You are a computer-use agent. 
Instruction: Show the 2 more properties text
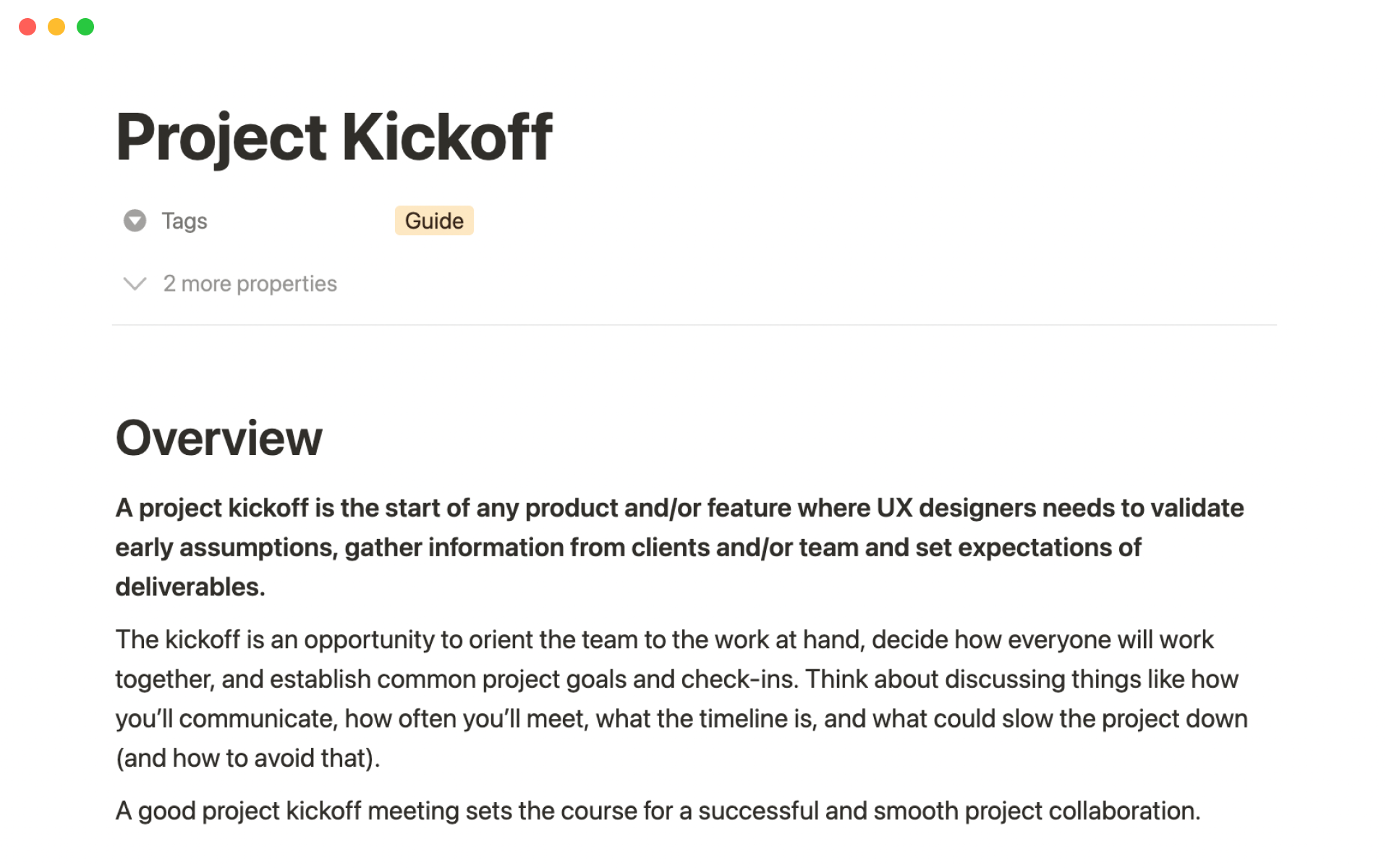[x=250, y=284]
